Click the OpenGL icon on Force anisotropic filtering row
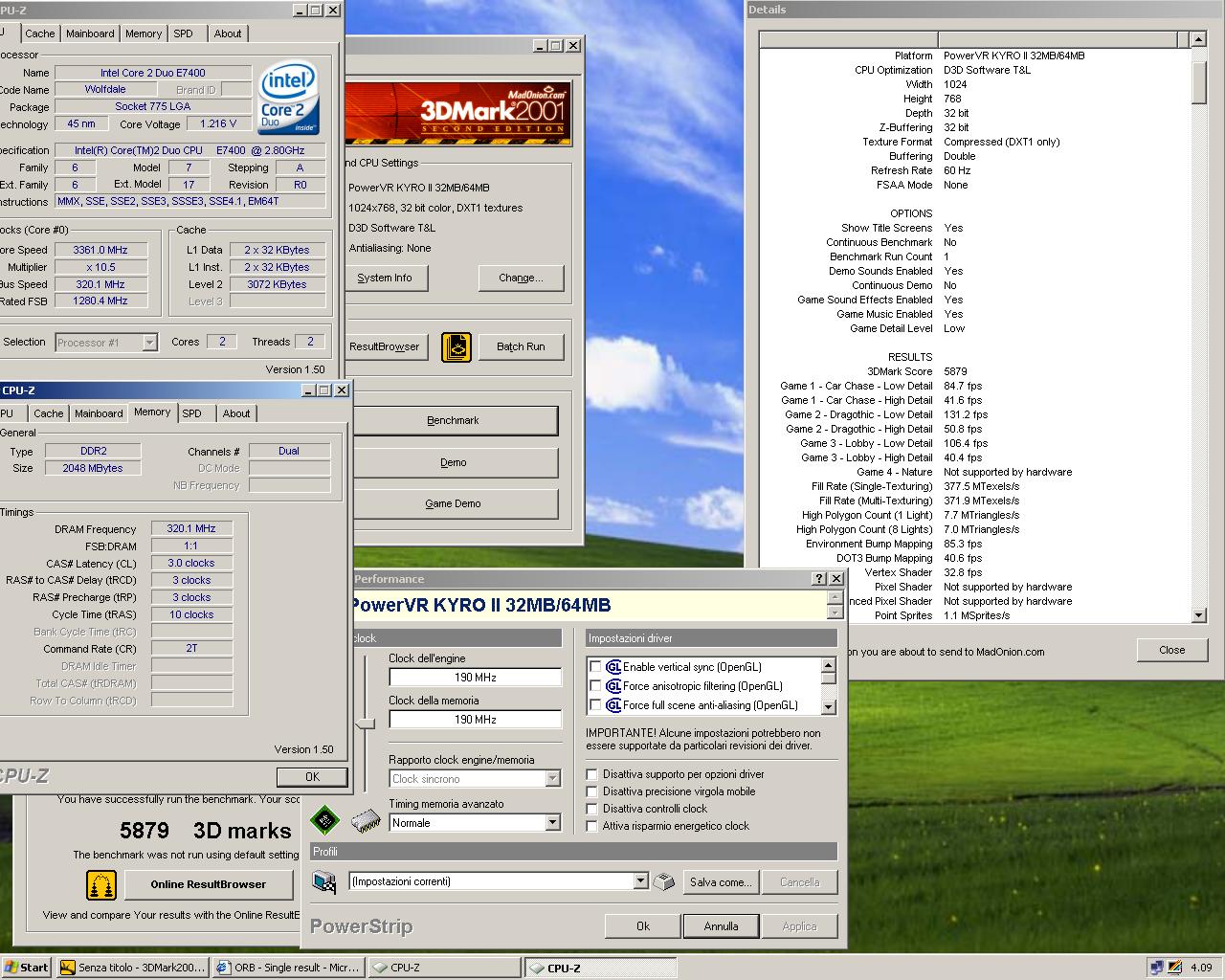The height and width of the screenshot is (980, 1225). click(x=613, y=686)
